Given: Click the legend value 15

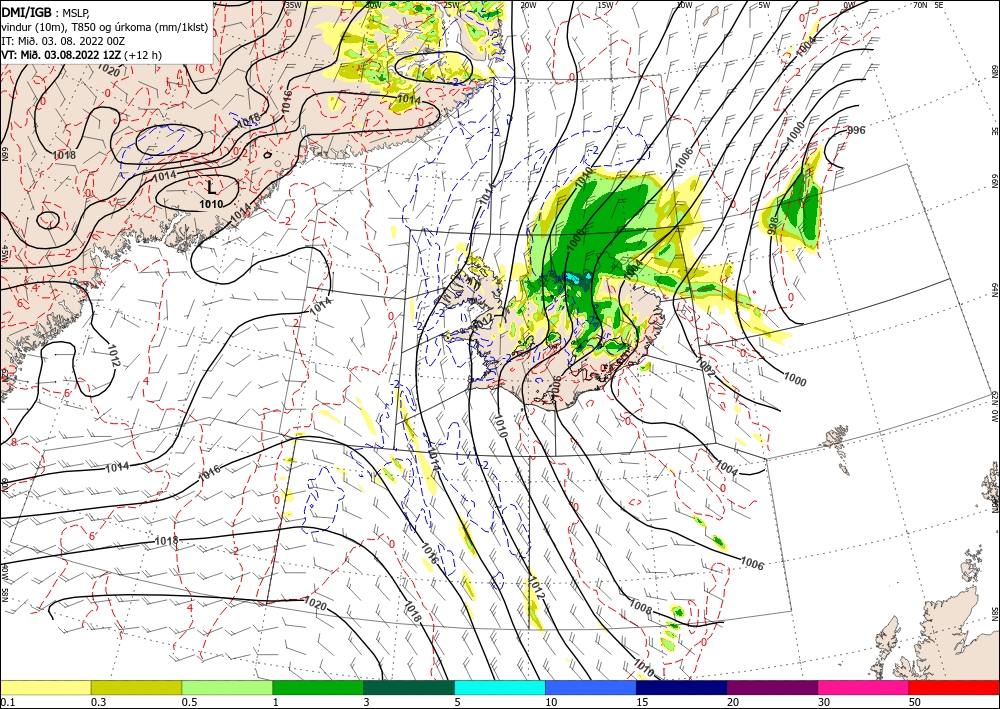Looking at the screenshot, I should click(642, 702).
